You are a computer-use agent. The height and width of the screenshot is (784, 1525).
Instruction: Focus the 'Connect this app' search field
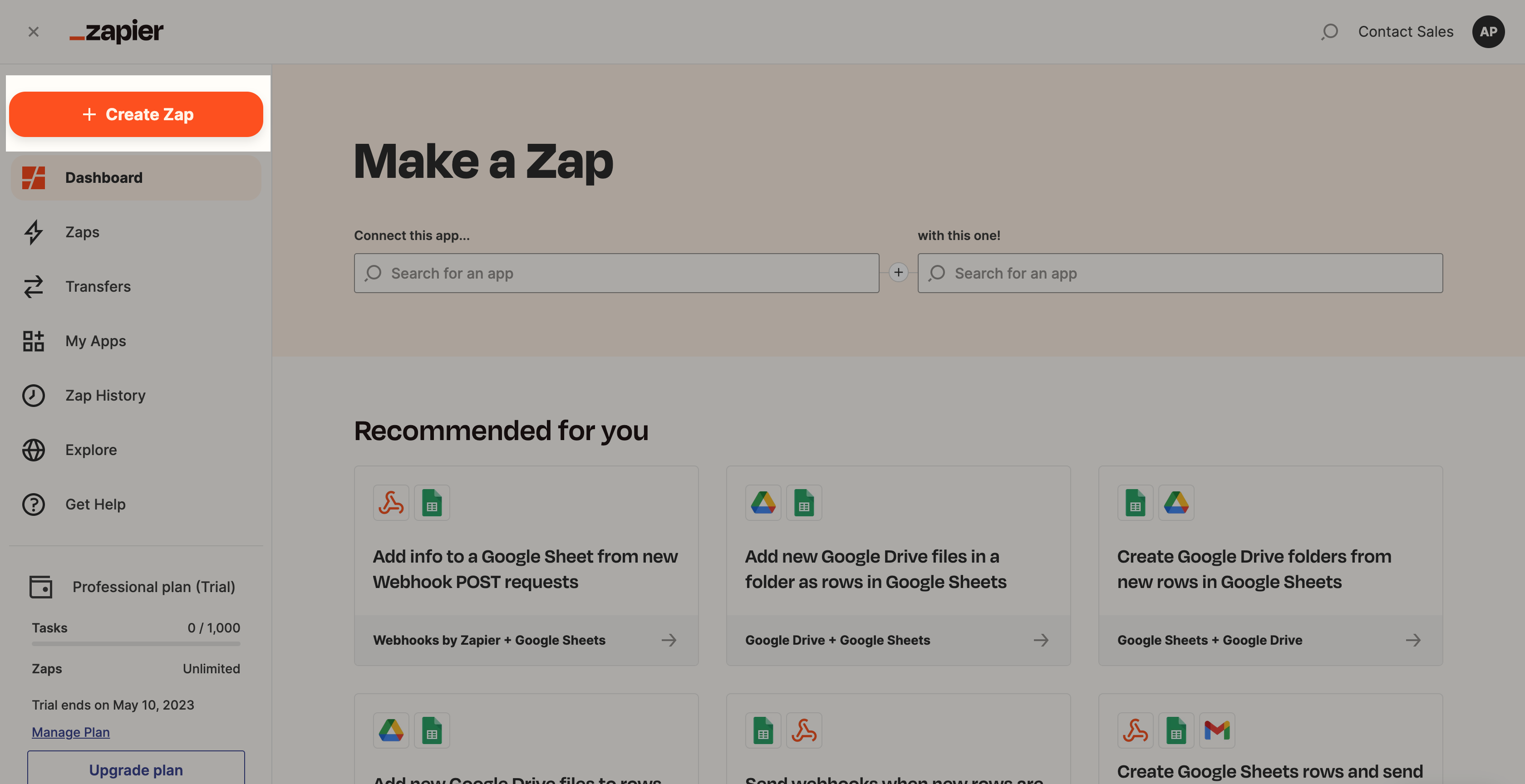coord(616,274)
